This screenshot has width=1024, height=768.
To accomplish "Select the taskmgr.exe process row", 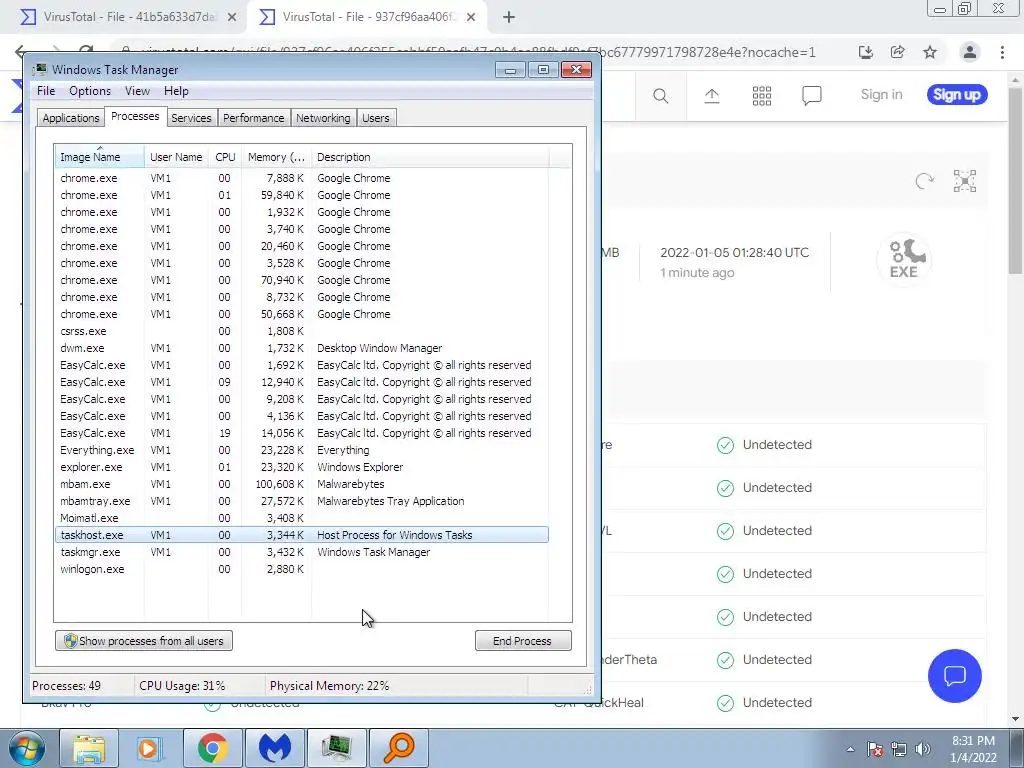I will click(302, 552).
